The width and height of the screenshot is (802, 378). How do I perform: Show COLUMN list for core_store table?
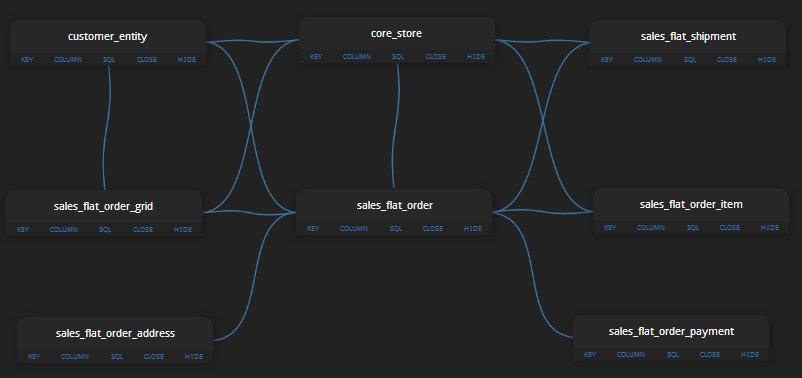click(357, 57)
